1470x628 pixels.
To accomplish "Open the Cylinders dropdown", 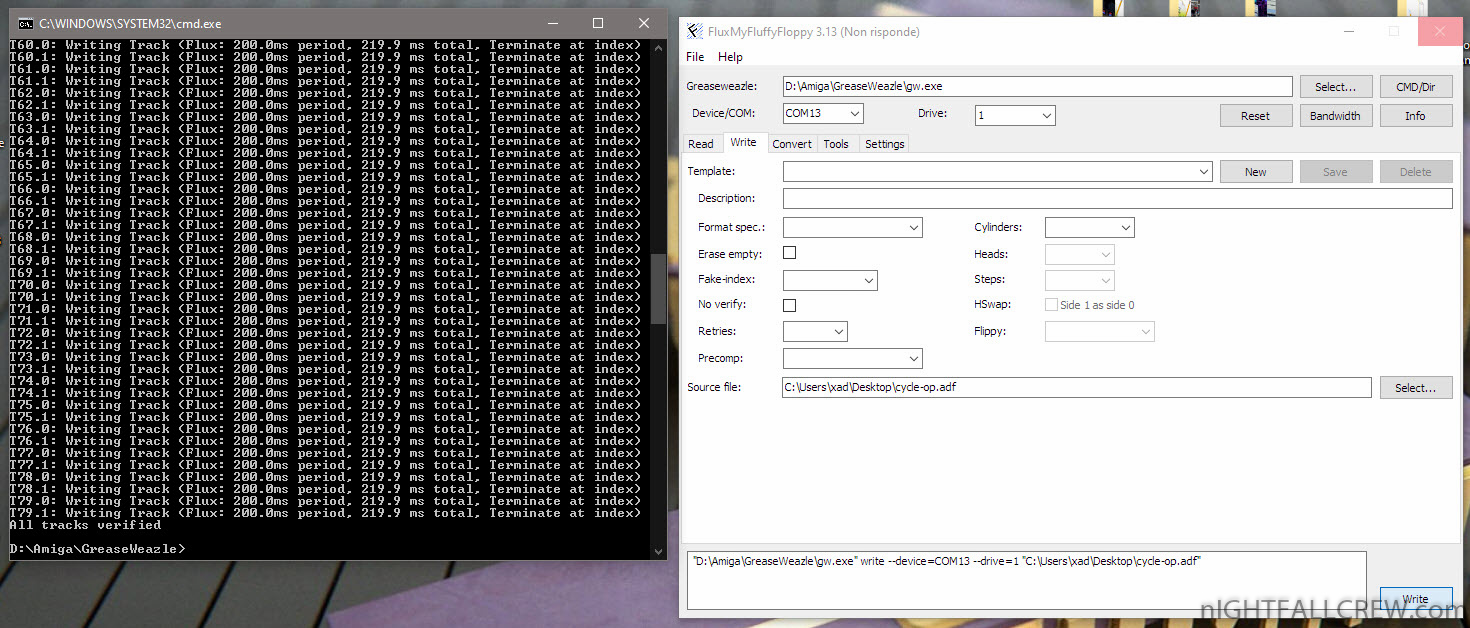I will pos(1089,228).
